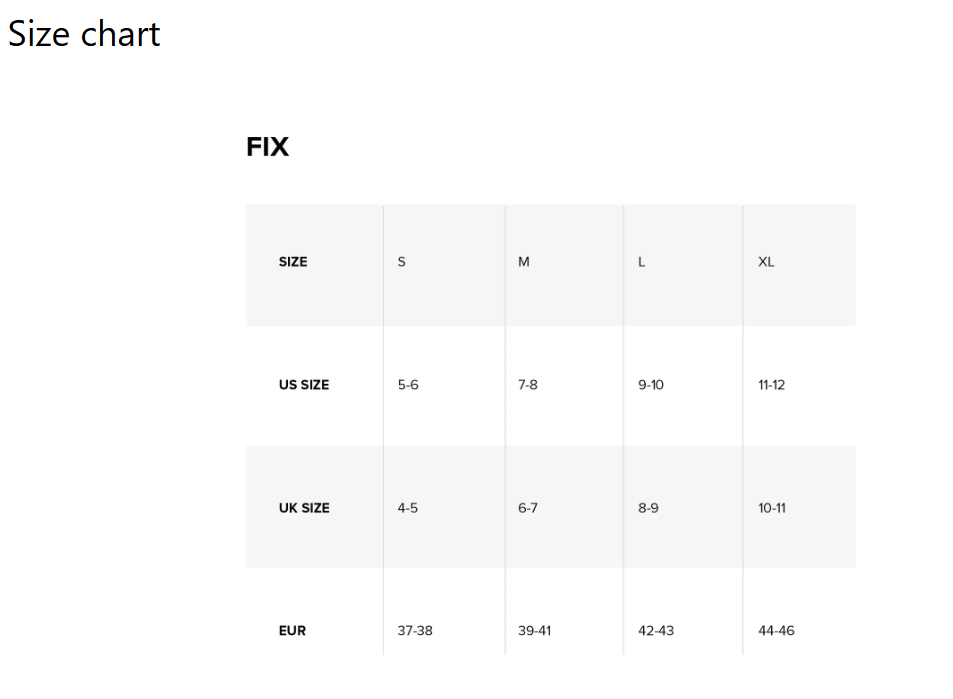Click the US size 11-12 cell
The image size is (953, 699).
(772, 385)
